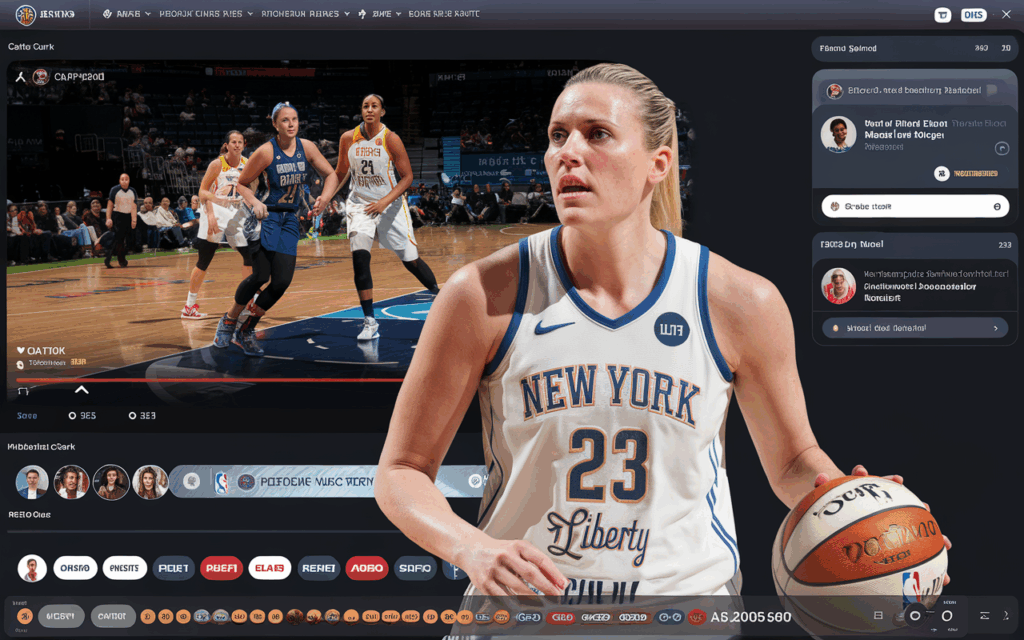This screenshot has height=640, width=1024.
Task: Expand the second top navigation dropdown menu
Action: point(206,14)
